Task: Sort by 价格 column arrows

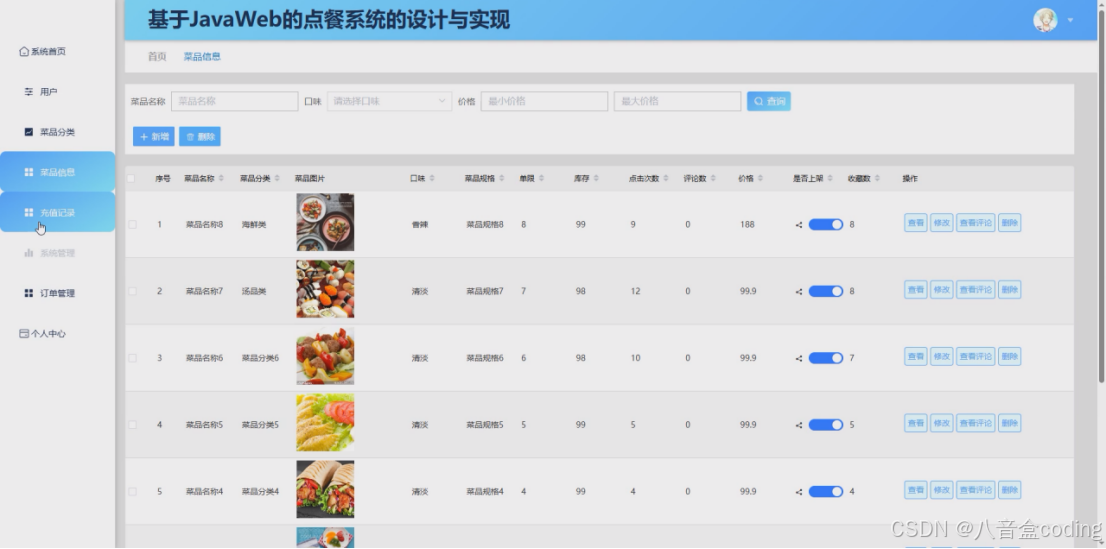Action: coord(760,179)
